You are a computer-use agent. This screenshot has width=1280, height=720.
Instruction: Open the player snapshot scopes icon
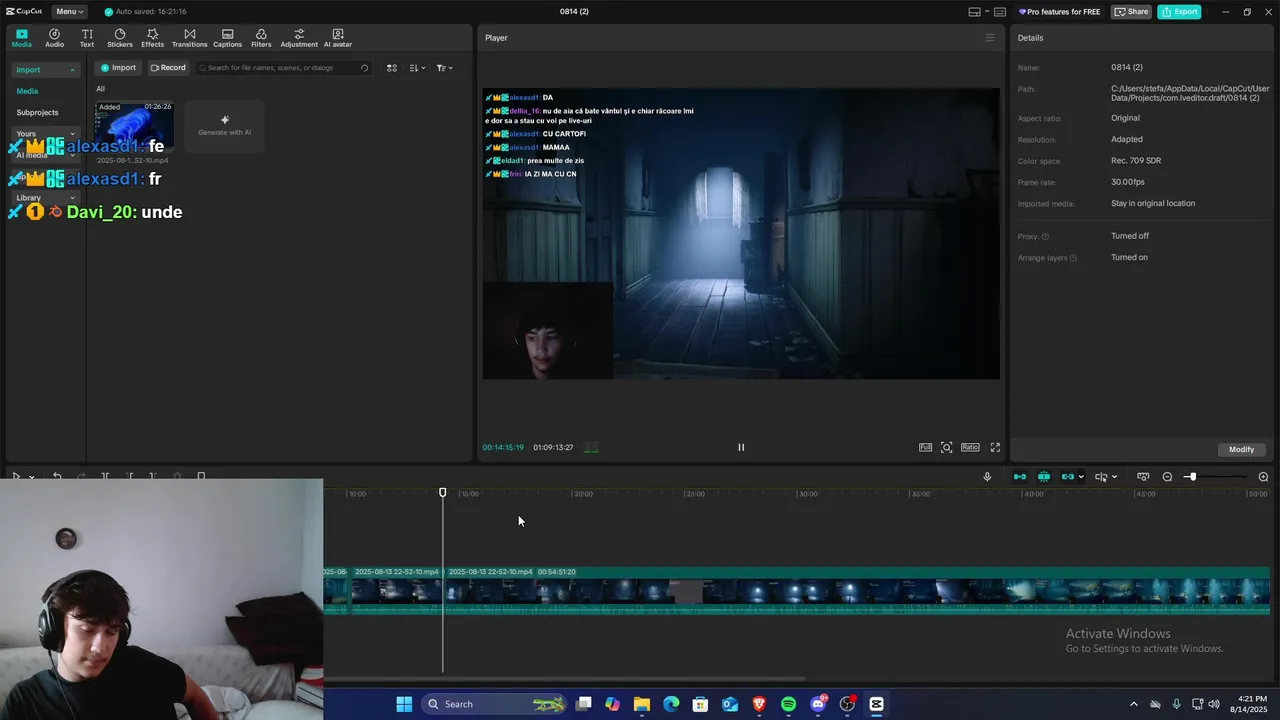[947, 447]
